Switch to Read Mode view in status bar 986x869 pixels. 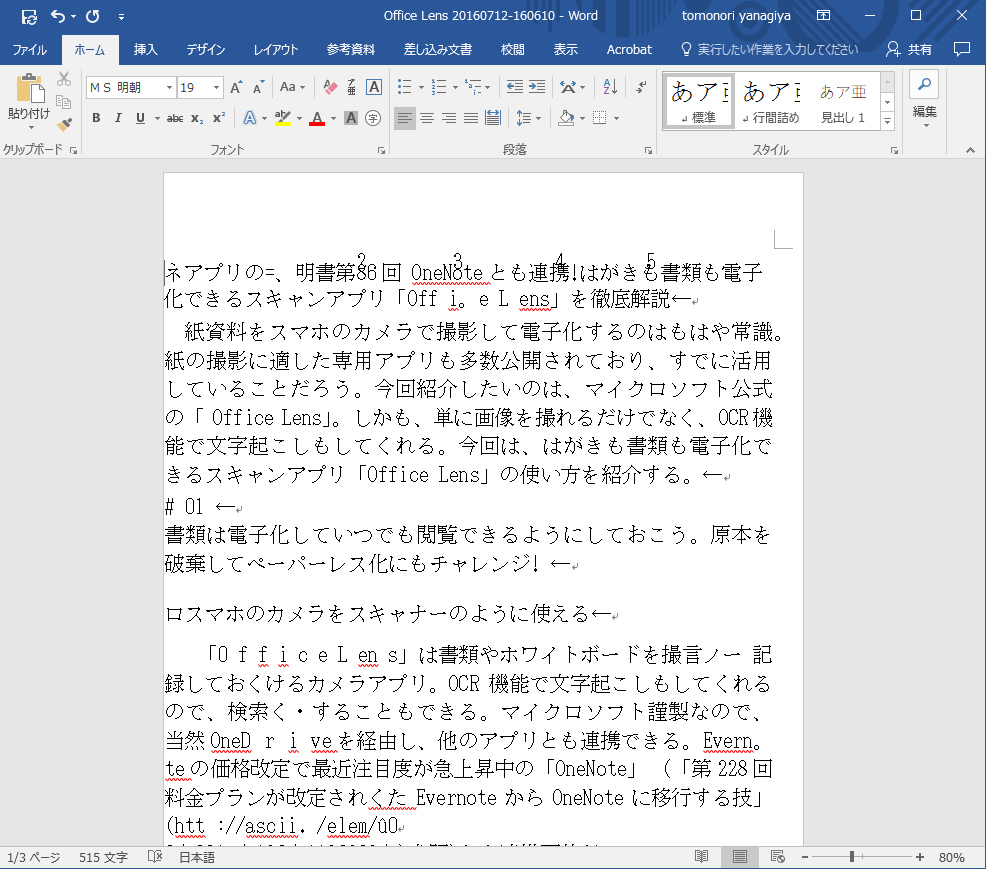pyautogui.click(x=702, y=857)
